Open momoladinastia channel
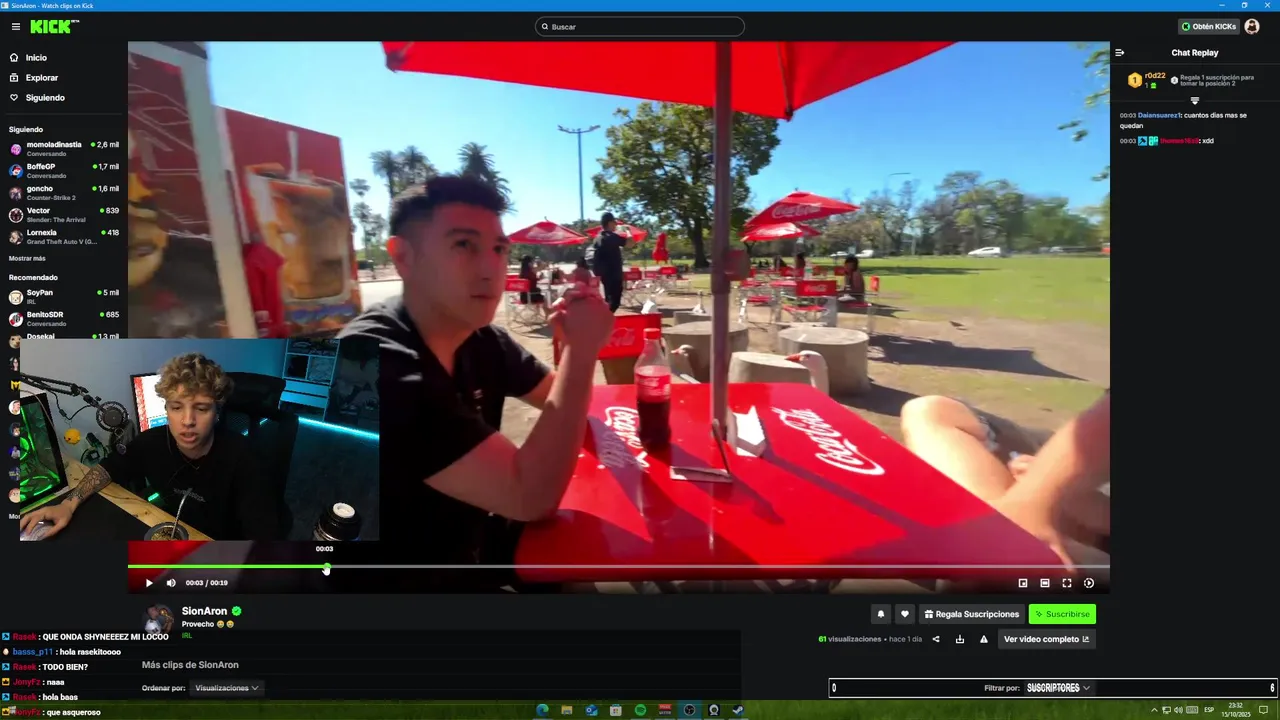 [x=64, y=149]
